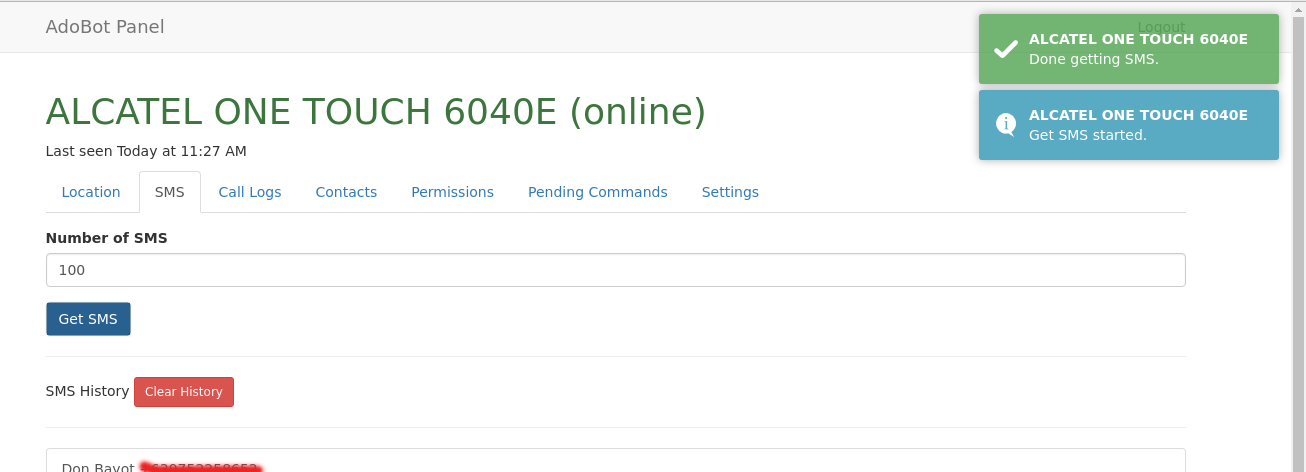
Task: View the Pending Commands tab
Action: click(x=598, y=192)
